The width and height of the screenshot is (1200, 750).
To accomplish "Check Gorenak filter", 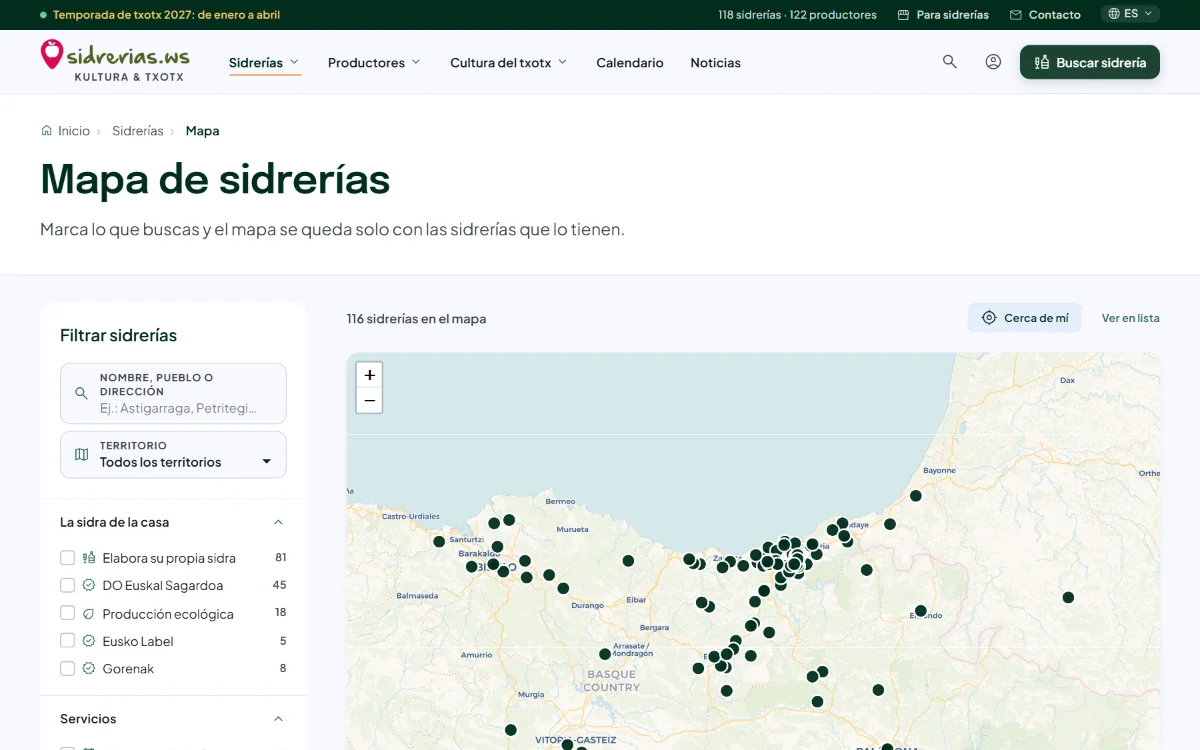I will (x=68, y=668).
